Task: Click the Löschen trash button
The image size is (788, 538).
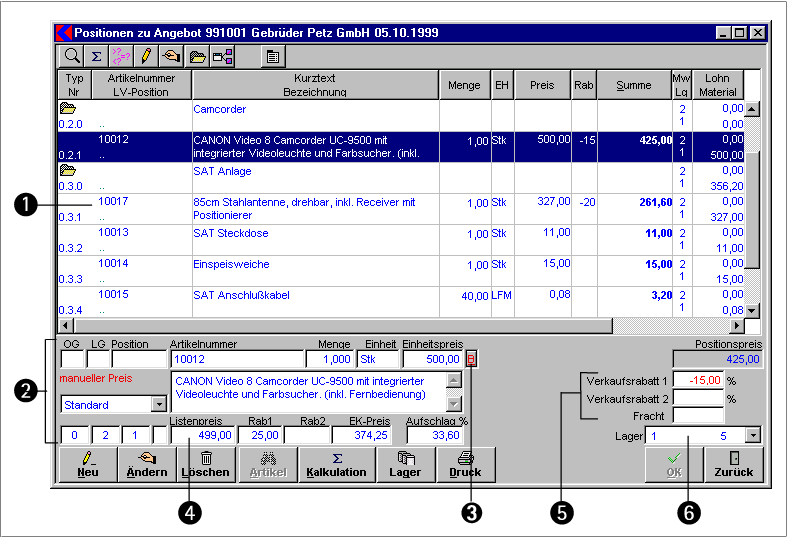Action: [x=206, y=465]
